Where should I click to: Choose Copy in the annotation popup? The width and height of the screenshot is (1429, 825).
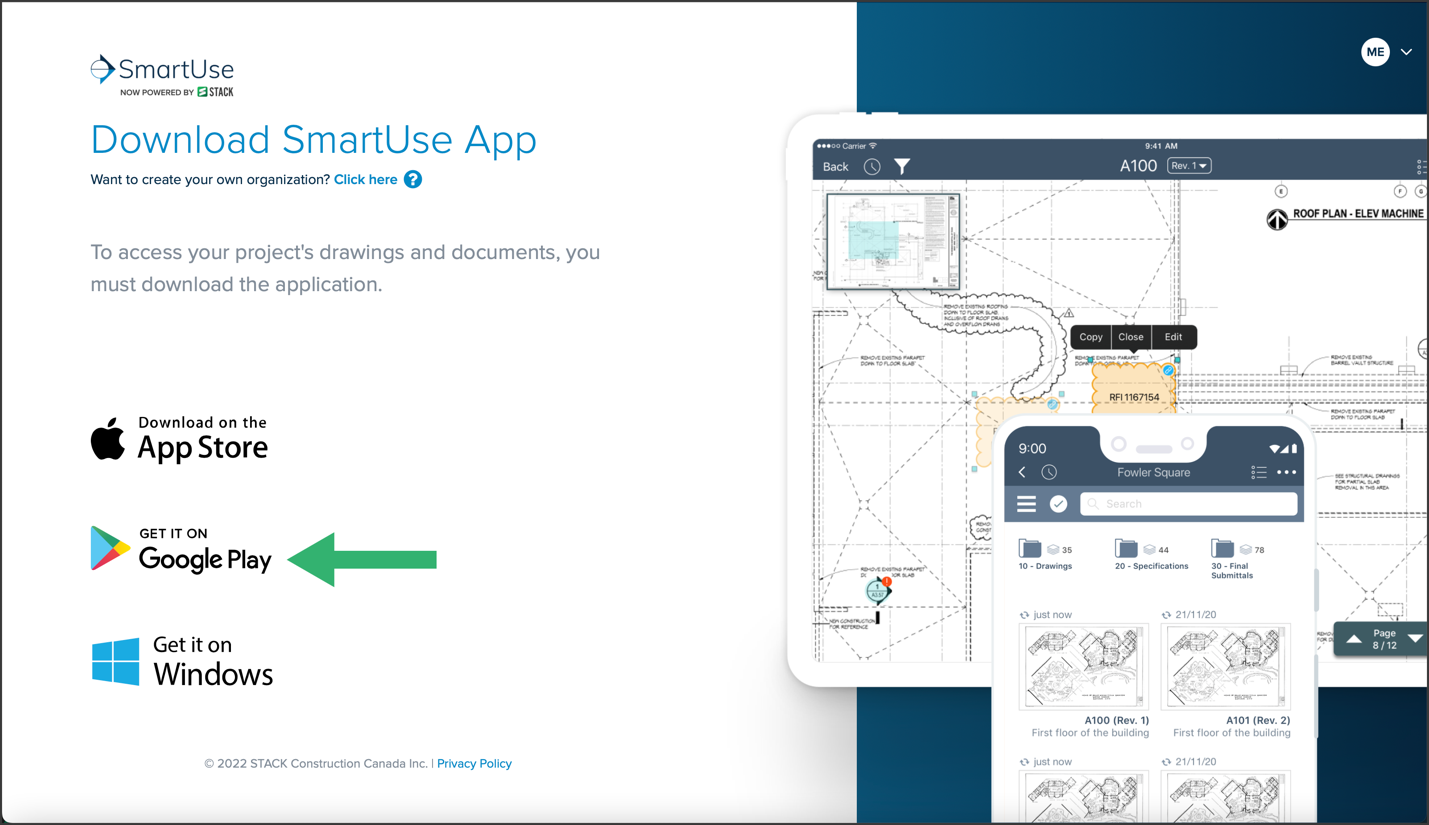coord(1091,337)
